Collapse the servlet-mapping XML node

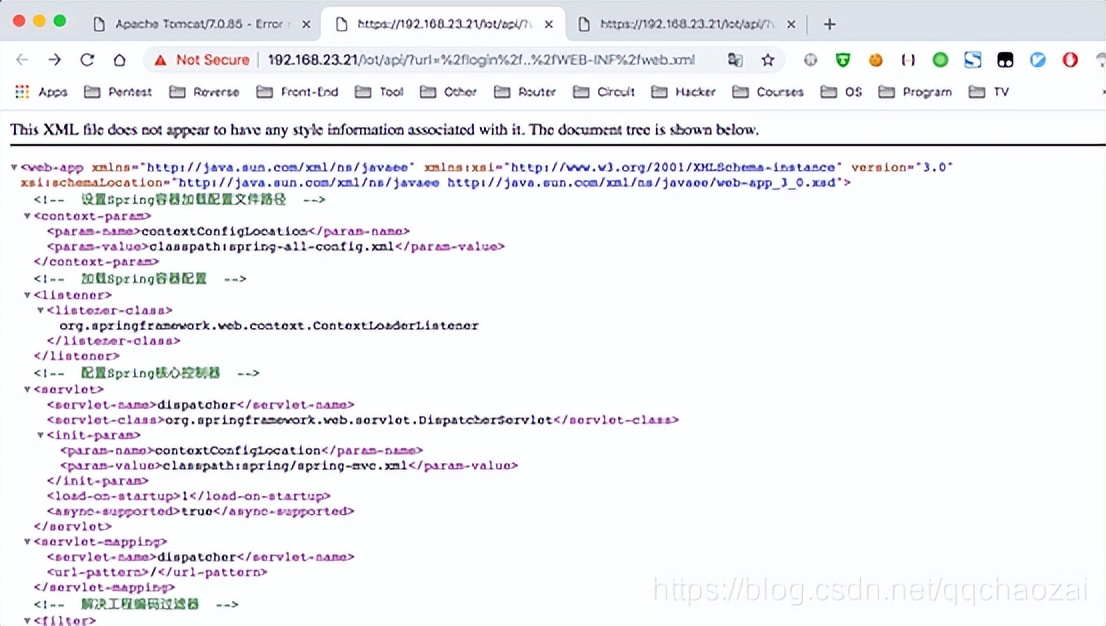pyautogui.click(x=28, y=542)
